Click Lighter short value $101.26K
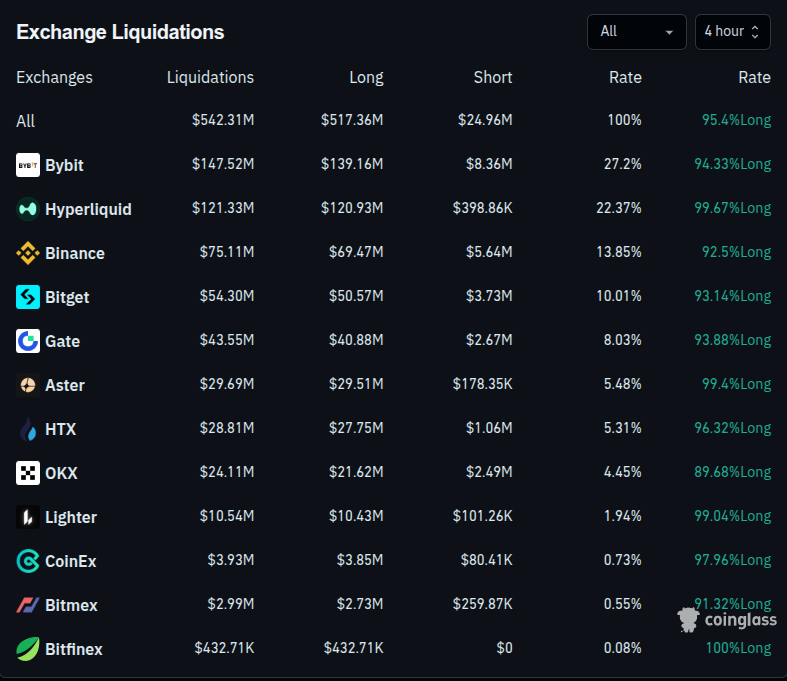Screen dimensions: 787x681 click(482, 516)
